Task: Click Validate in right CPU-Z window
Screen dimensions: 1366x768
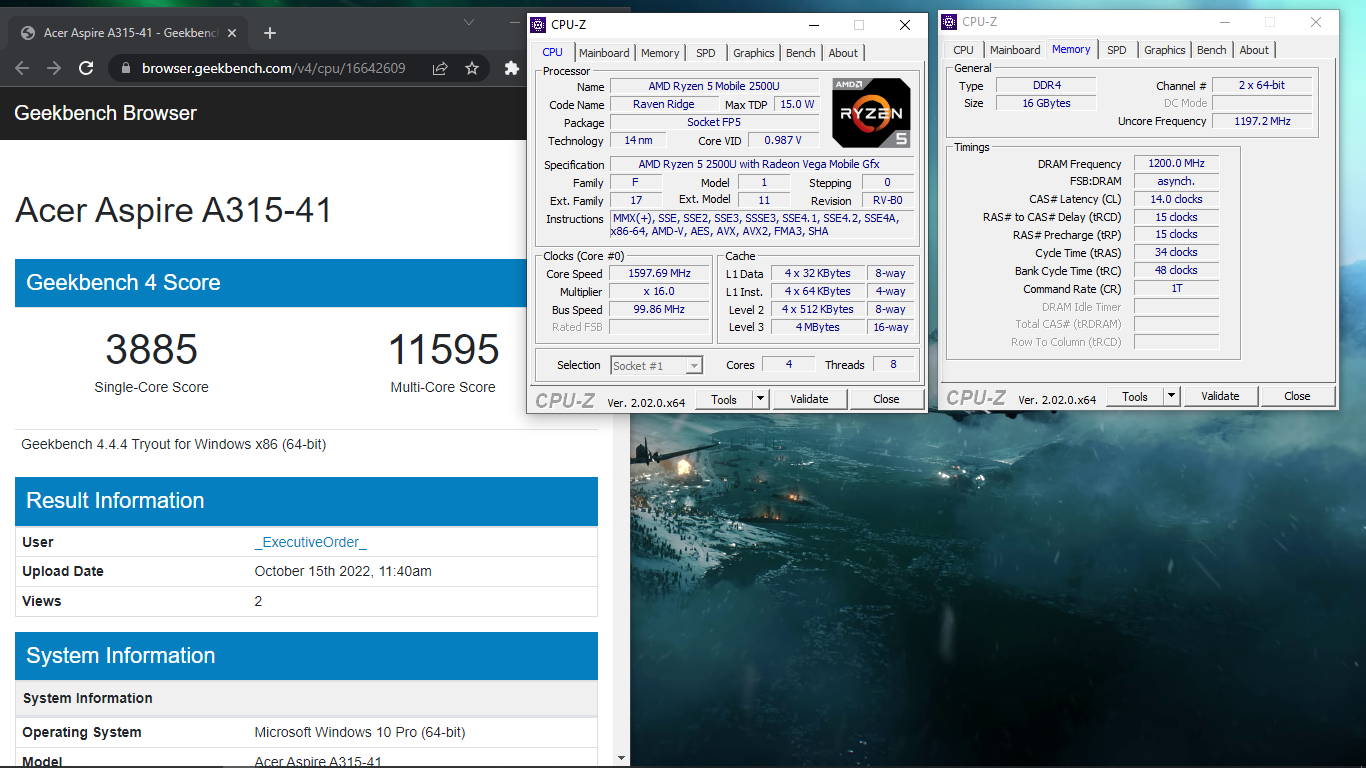Action: 1220,396
